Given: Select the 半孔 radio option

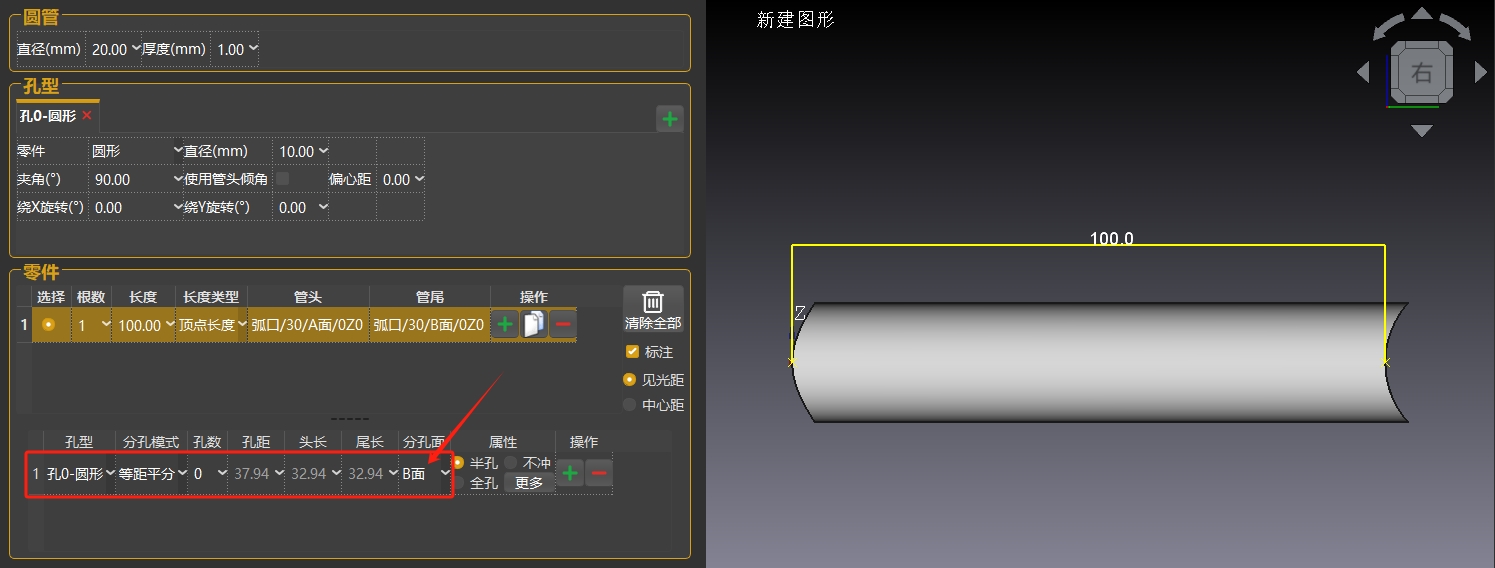Looking at the screenshot, I should [x=459, y=463].
